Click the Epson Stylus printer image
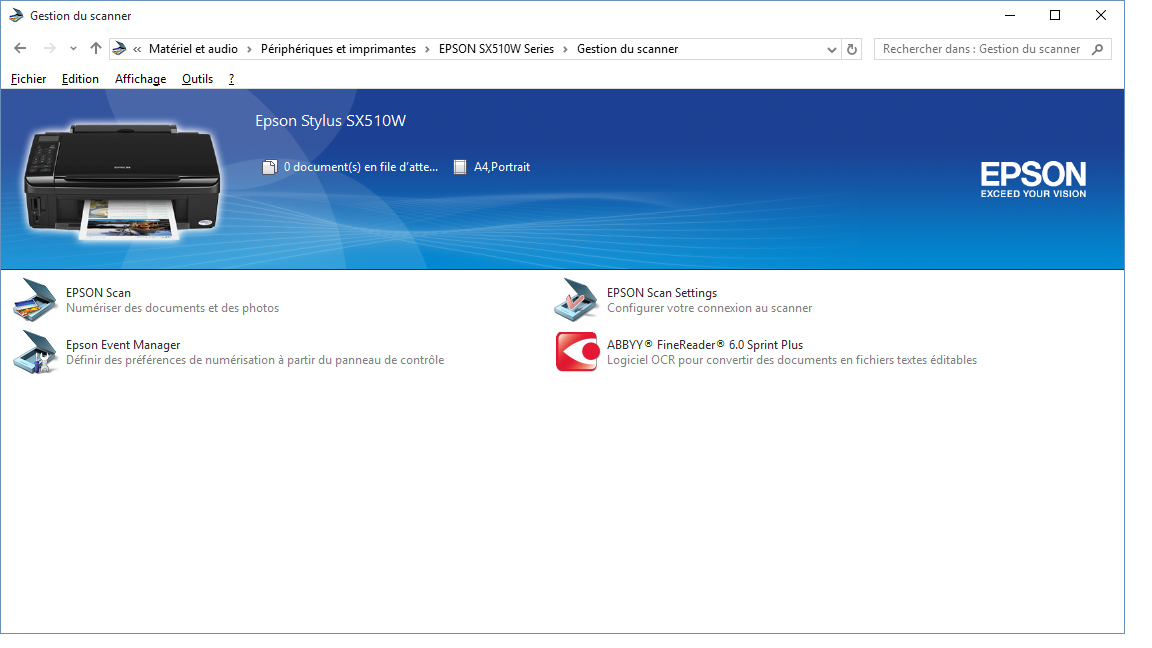 (x=123, y=182)
